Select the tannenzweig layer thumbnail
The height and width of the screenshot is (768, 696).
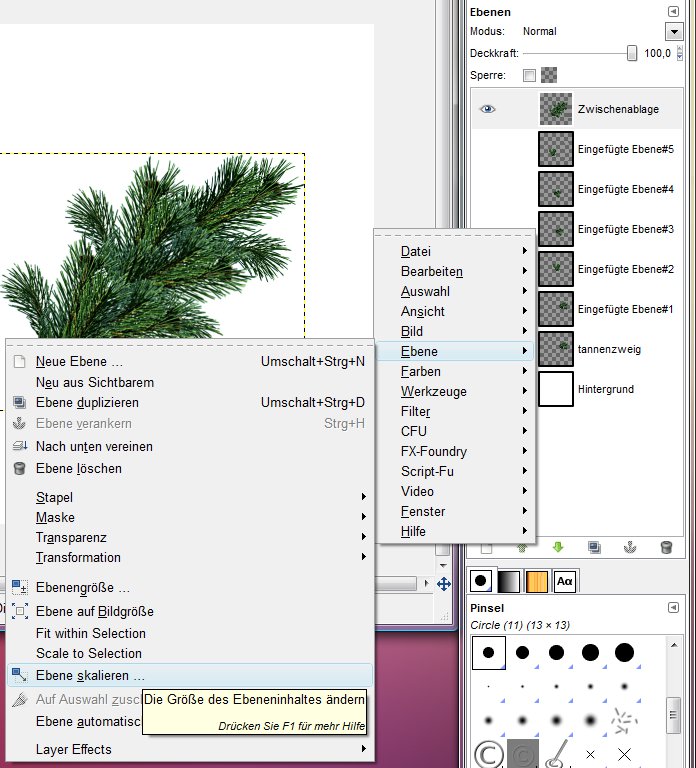[556, 349]
